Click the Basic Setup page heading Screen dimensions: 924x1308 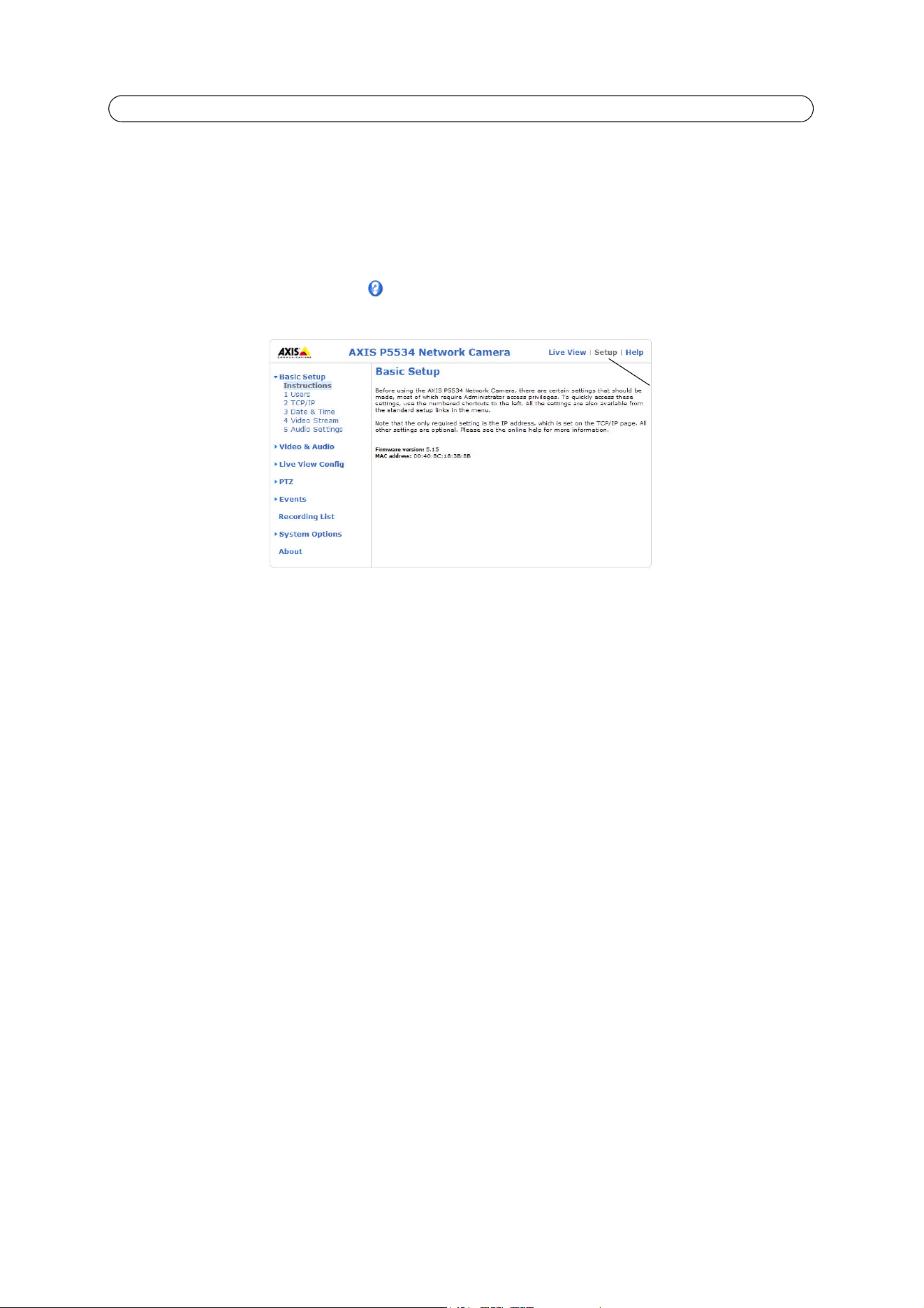pyautogui.click(x=408, y=372)
